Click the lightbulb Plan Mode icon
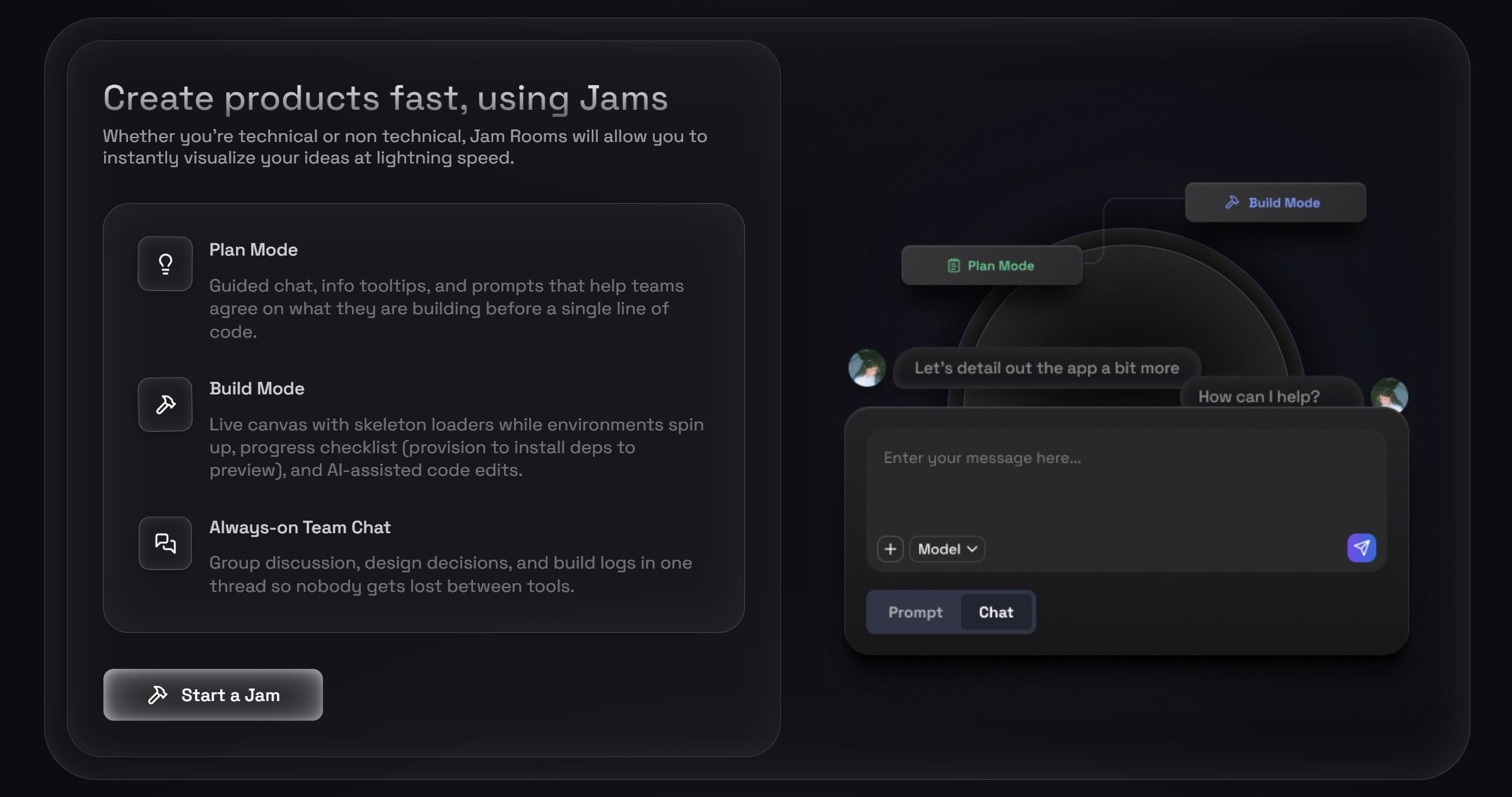The image size is (1512, 797). click(165, 264)
